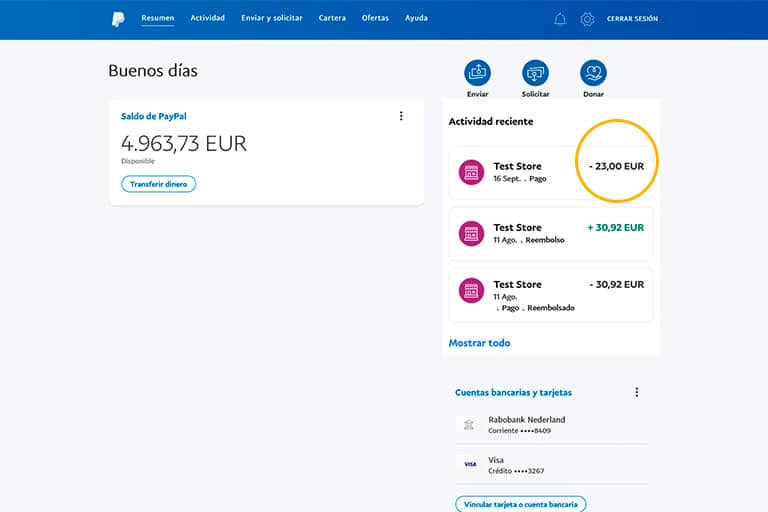
Task: Click store icon of 11 Ago. Reembolso
Action: [471, 233]
